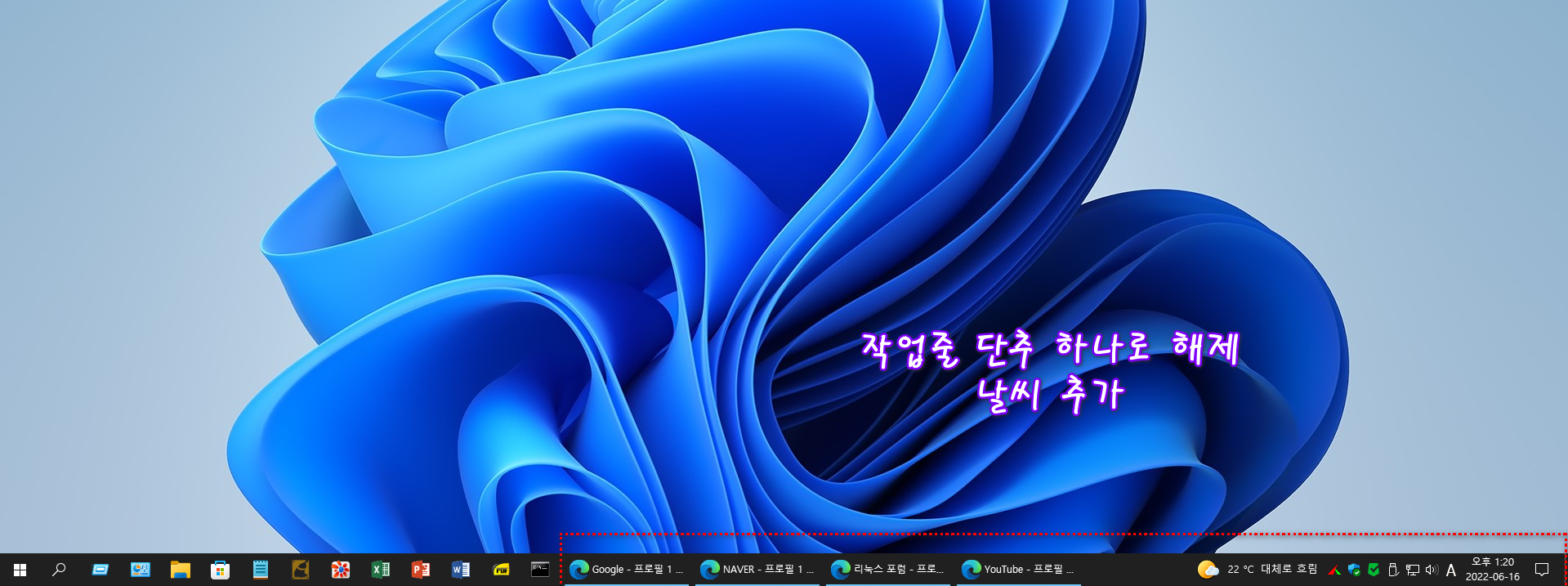Switch to YouTube Edge window button
The width and height of the screenshot is (1568, 586).
point(1019,570)
